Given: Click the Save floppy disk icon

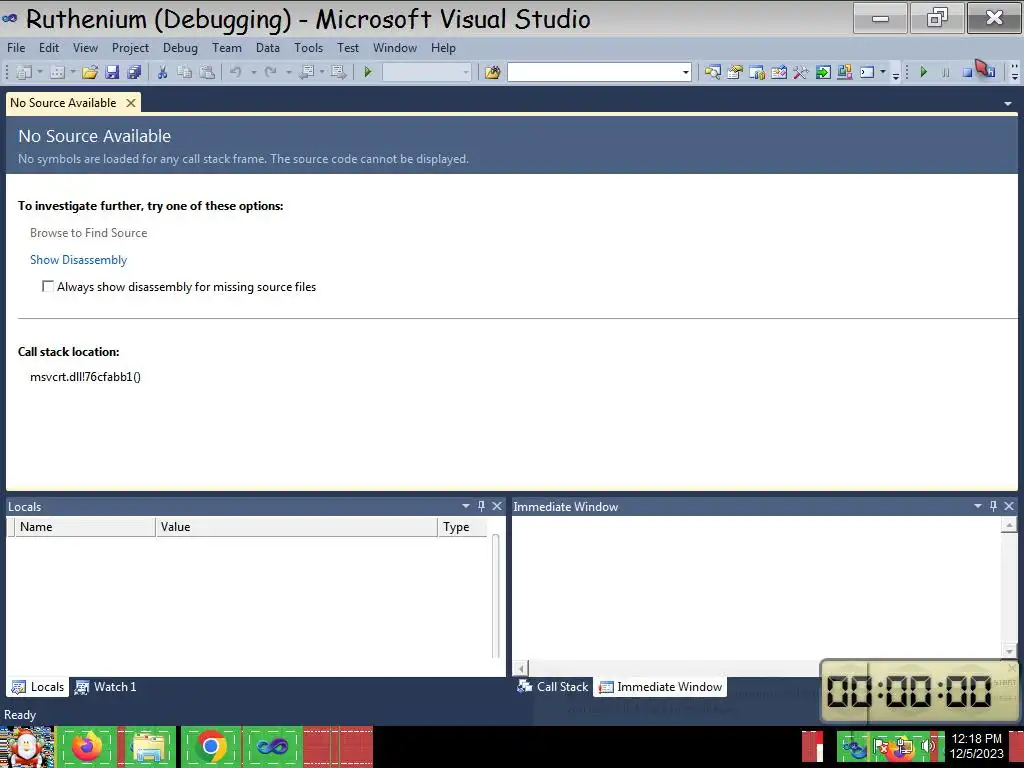Looking at the screenshot, I should coord(112,72).
